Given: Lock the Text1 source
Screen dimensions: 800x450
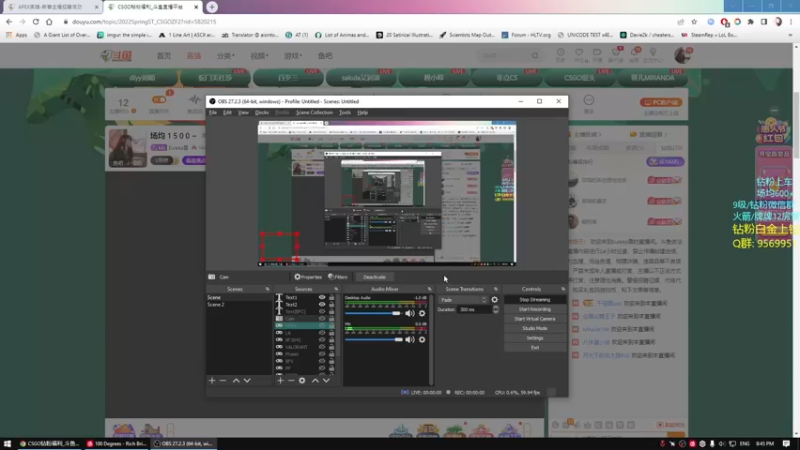Looking at the screenshot, I should 332,297.
